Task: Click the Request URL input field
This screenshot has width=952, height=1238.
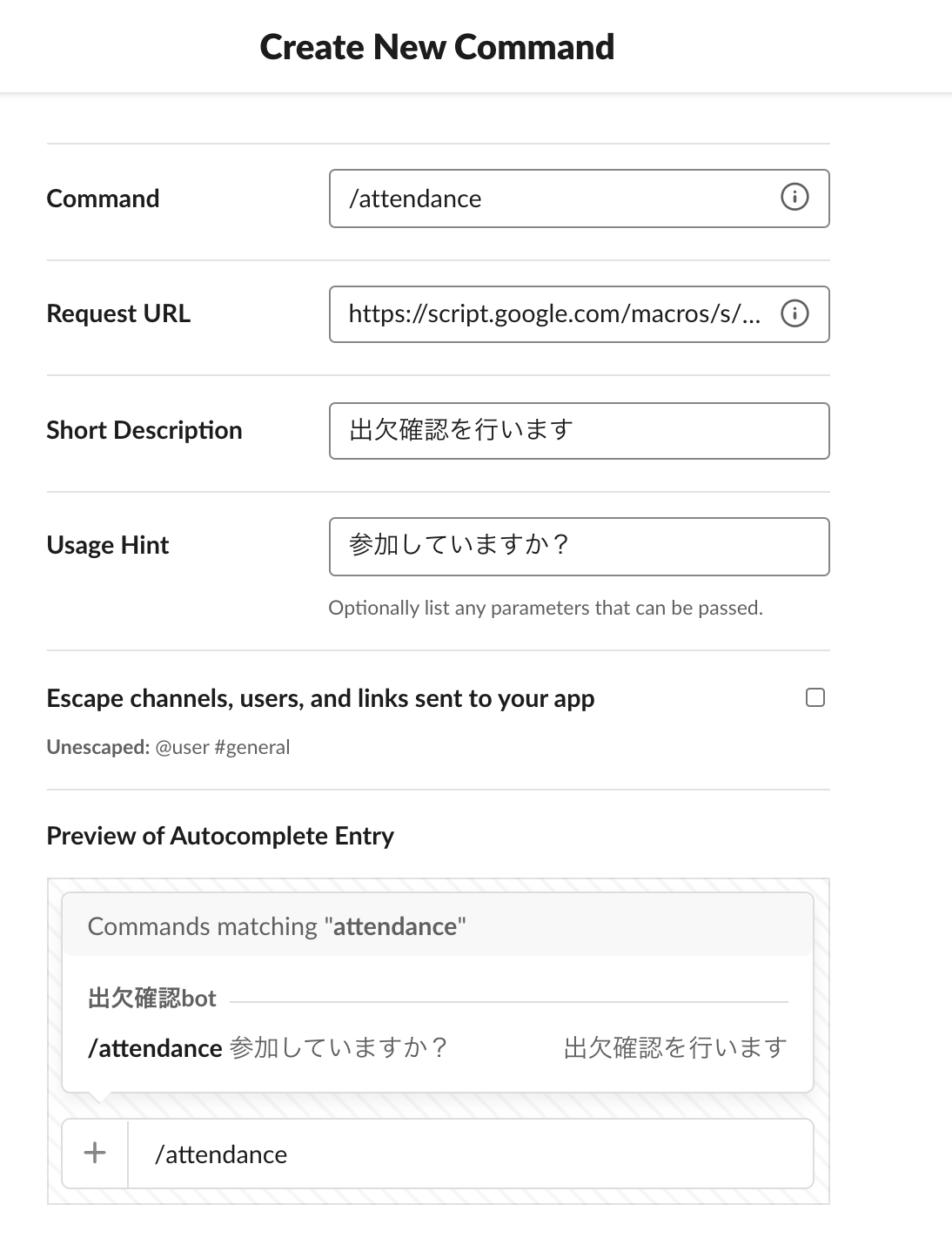Action: point(579,314)
